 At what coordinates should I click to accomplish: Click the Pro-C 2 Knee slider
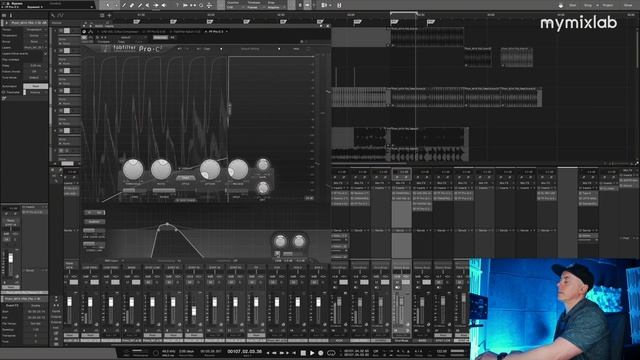click(135, 191)
